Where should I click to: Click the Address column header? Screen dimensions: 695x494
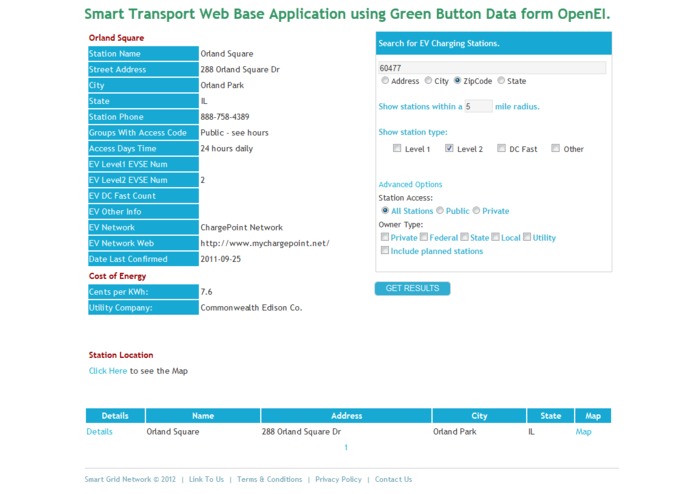point(347,416)
